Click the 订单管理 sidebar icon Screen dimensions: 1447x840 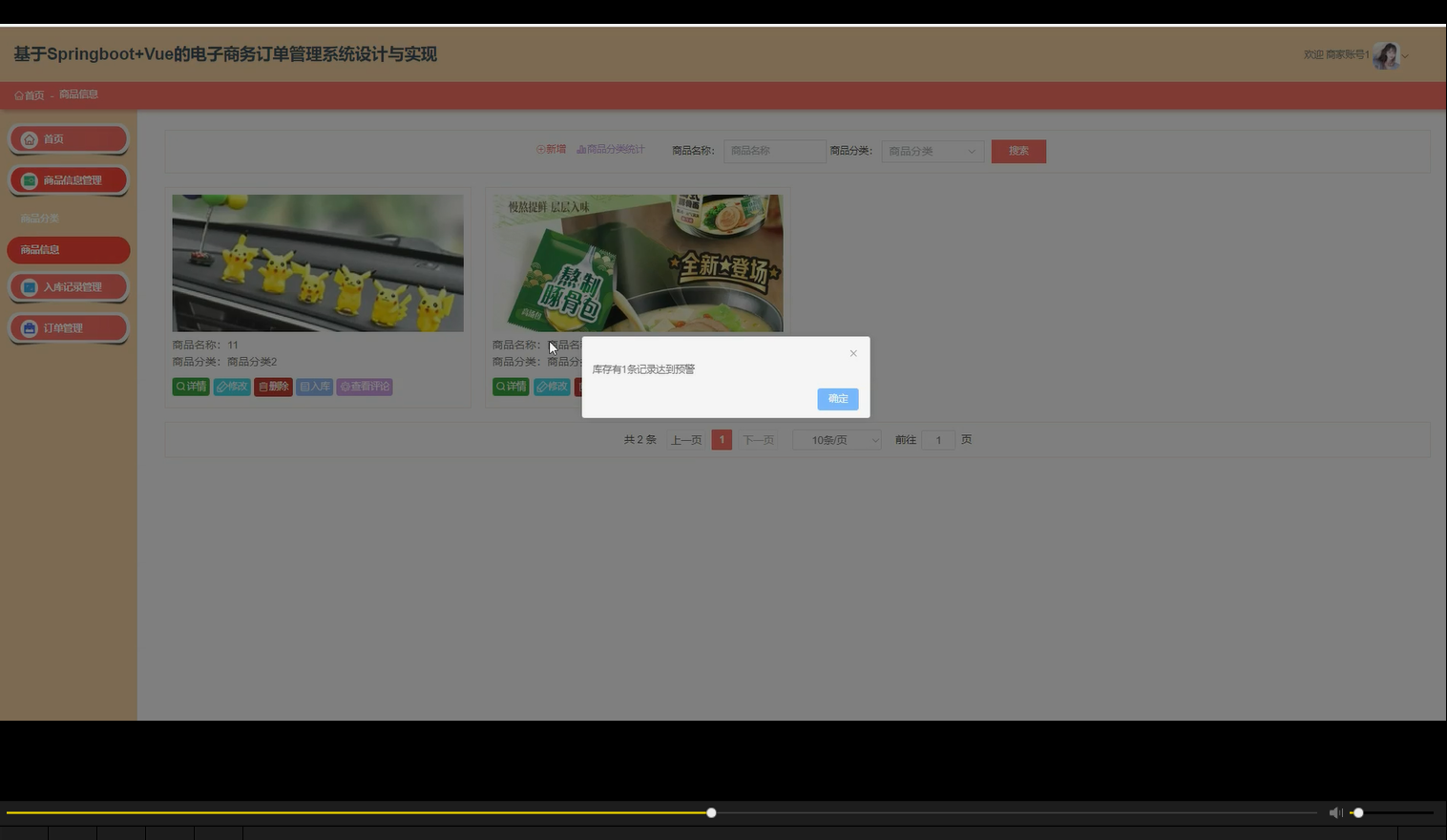pyautogui.click(x=30, y=328)
